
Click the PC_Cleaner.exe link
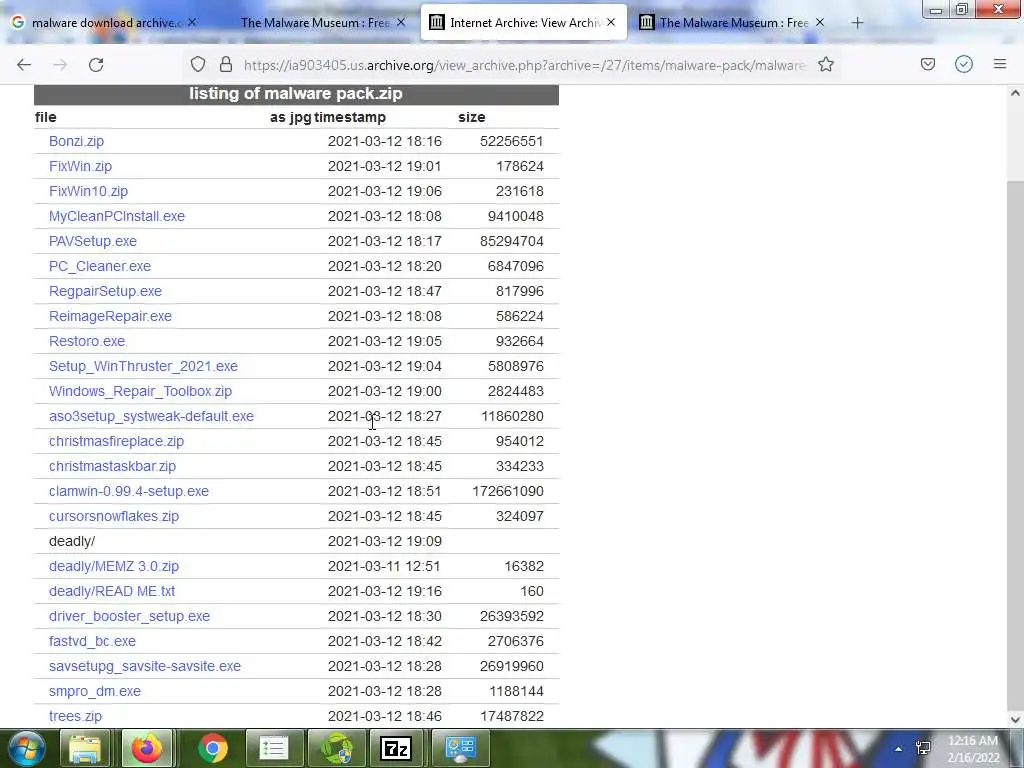pos(100,266)
